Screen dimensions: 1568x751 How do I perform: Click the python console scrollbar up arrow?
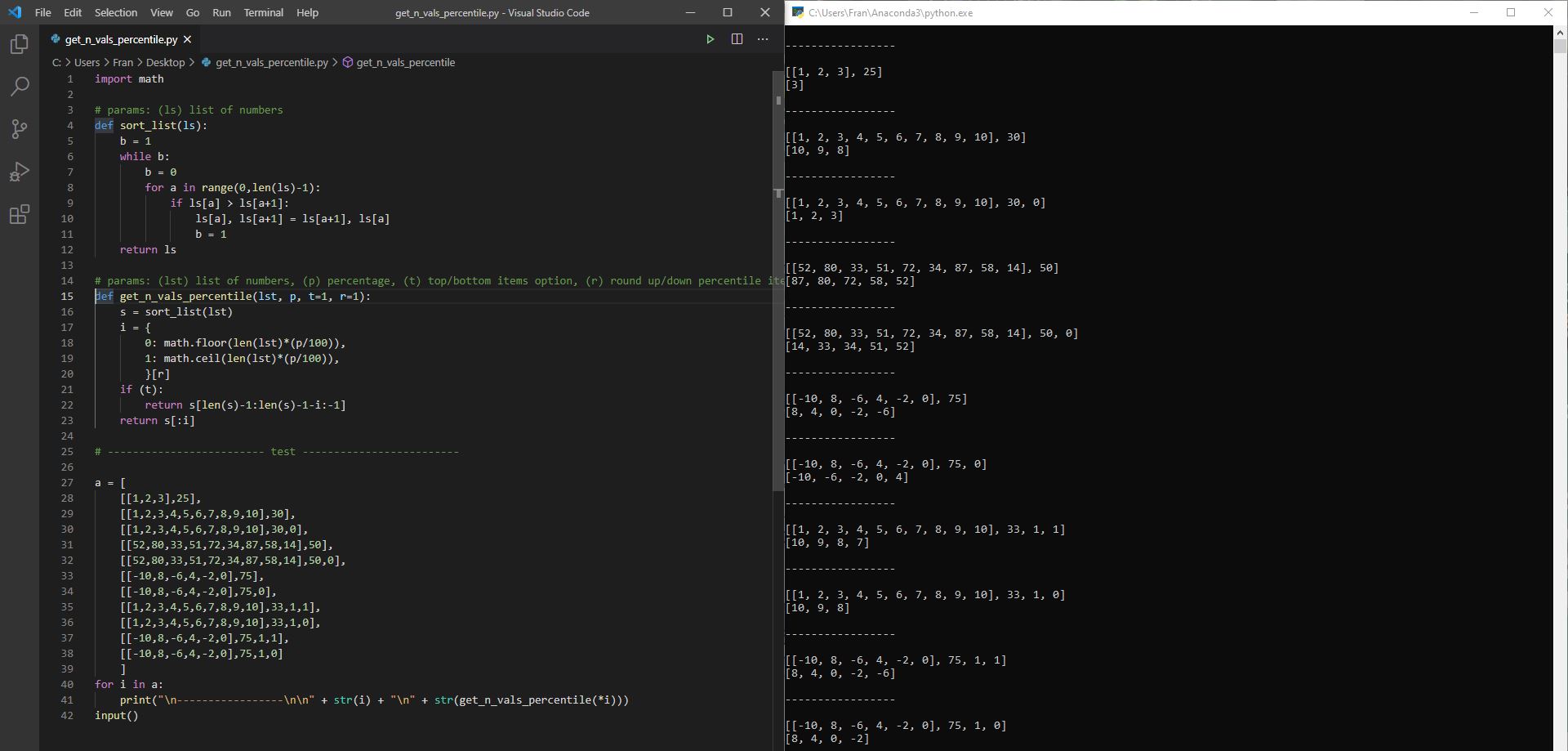(x=1560, y=33)
